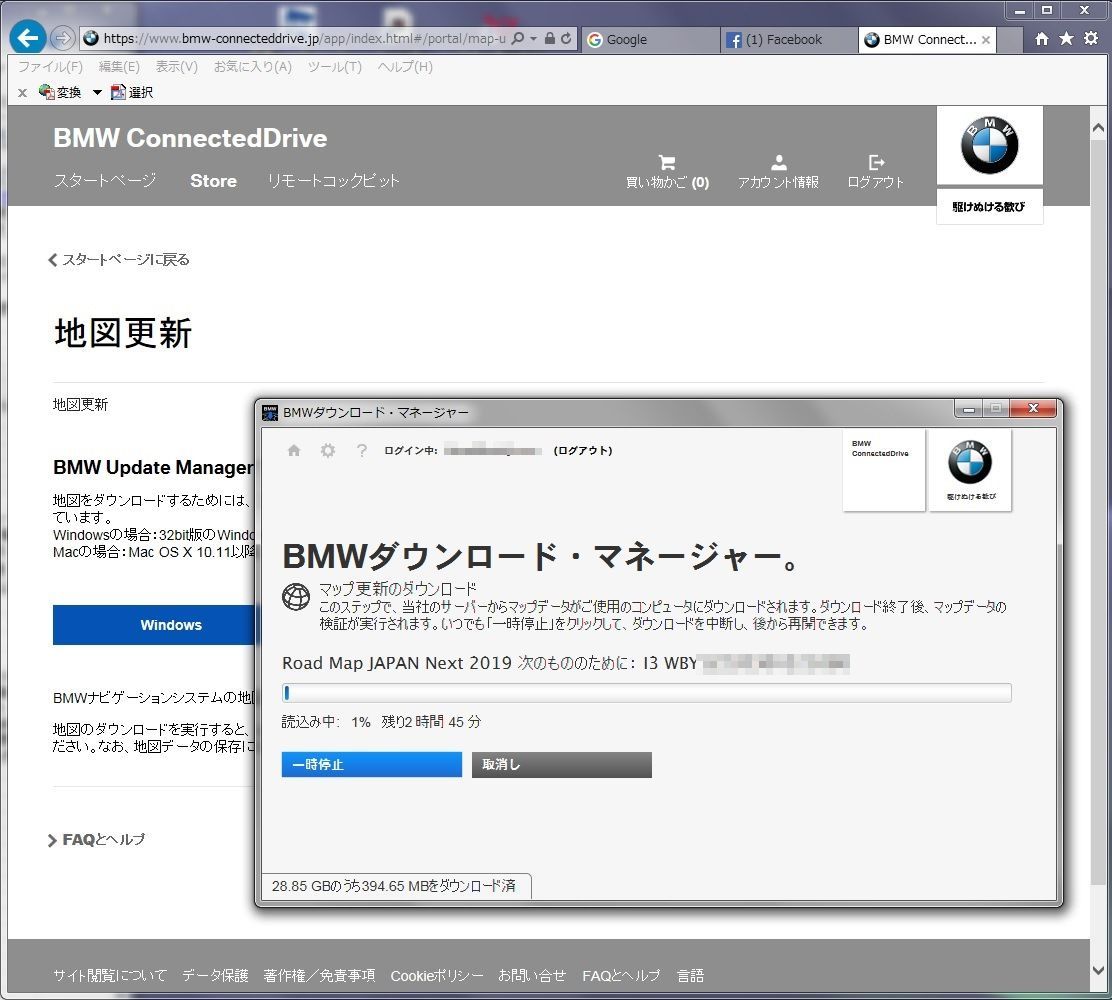The height and width of the screenshot is (1000, 1112).
Task: Click the help question mark in Download Manager
Action: click(362, 450)
